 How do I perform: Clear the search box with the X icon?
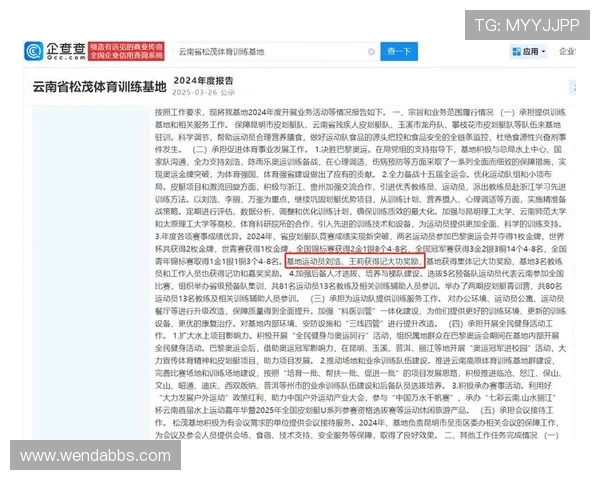coord(371,52)
